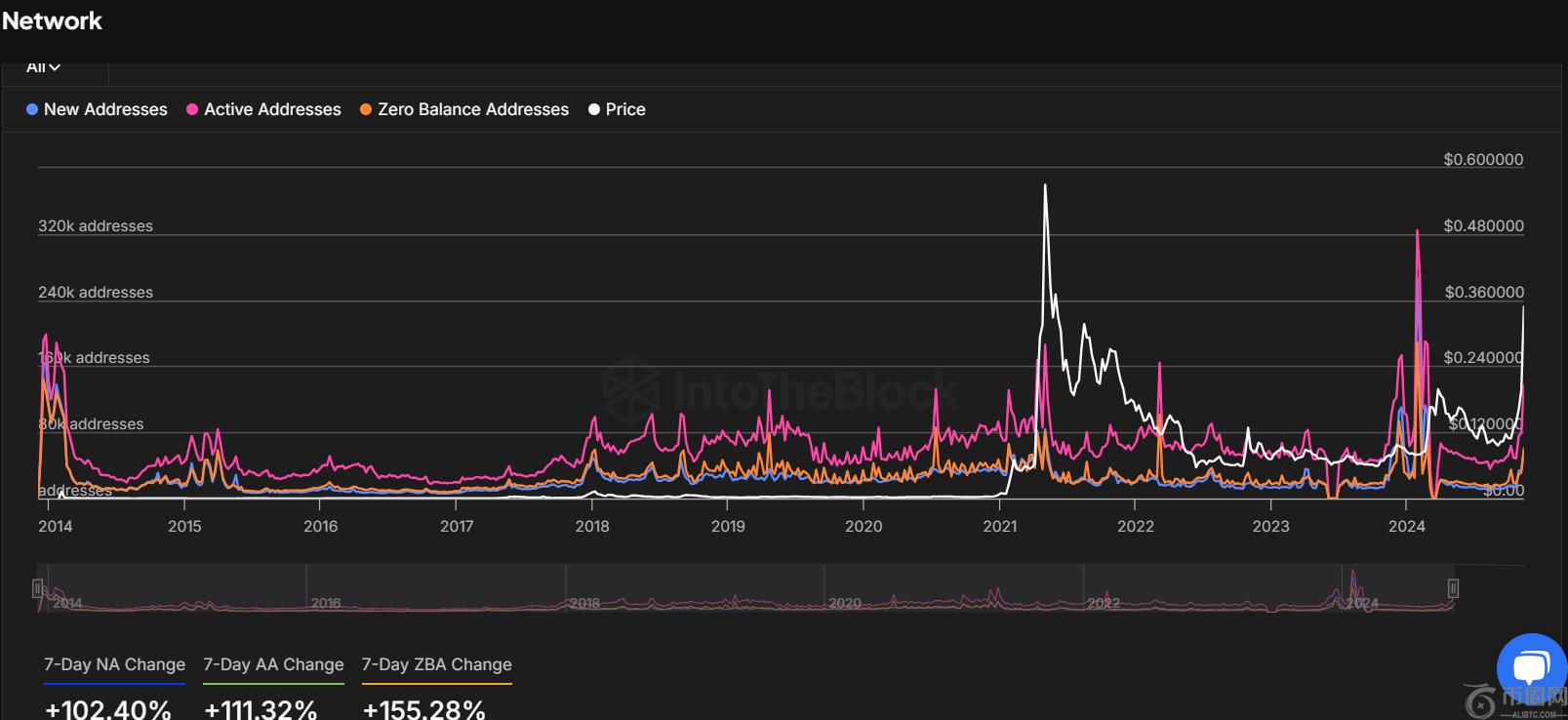
Task: Click the 2016 marker in the mini navigator
Action: pos(326,603)
